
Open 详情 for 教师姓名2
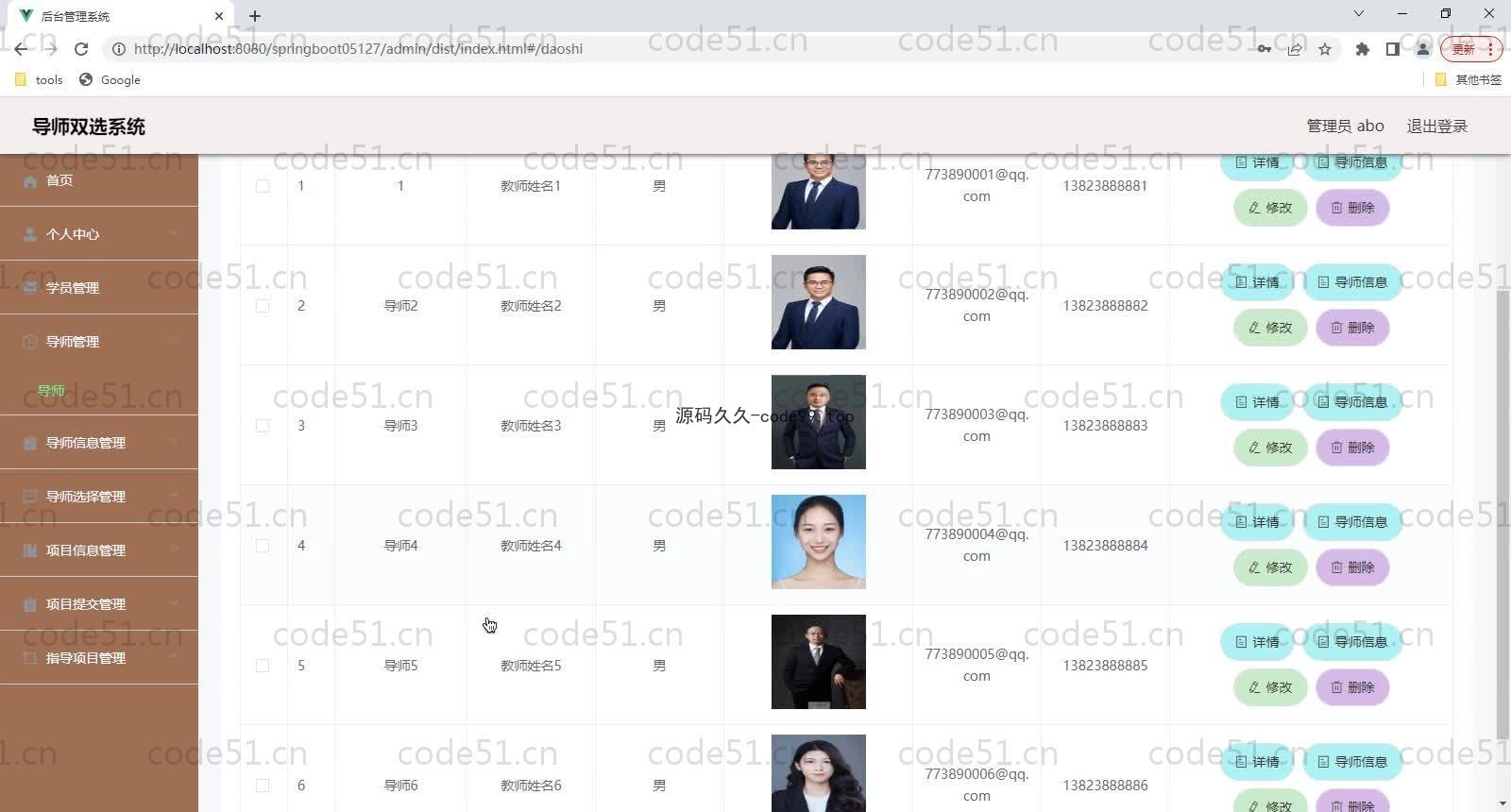(1257, 282)
